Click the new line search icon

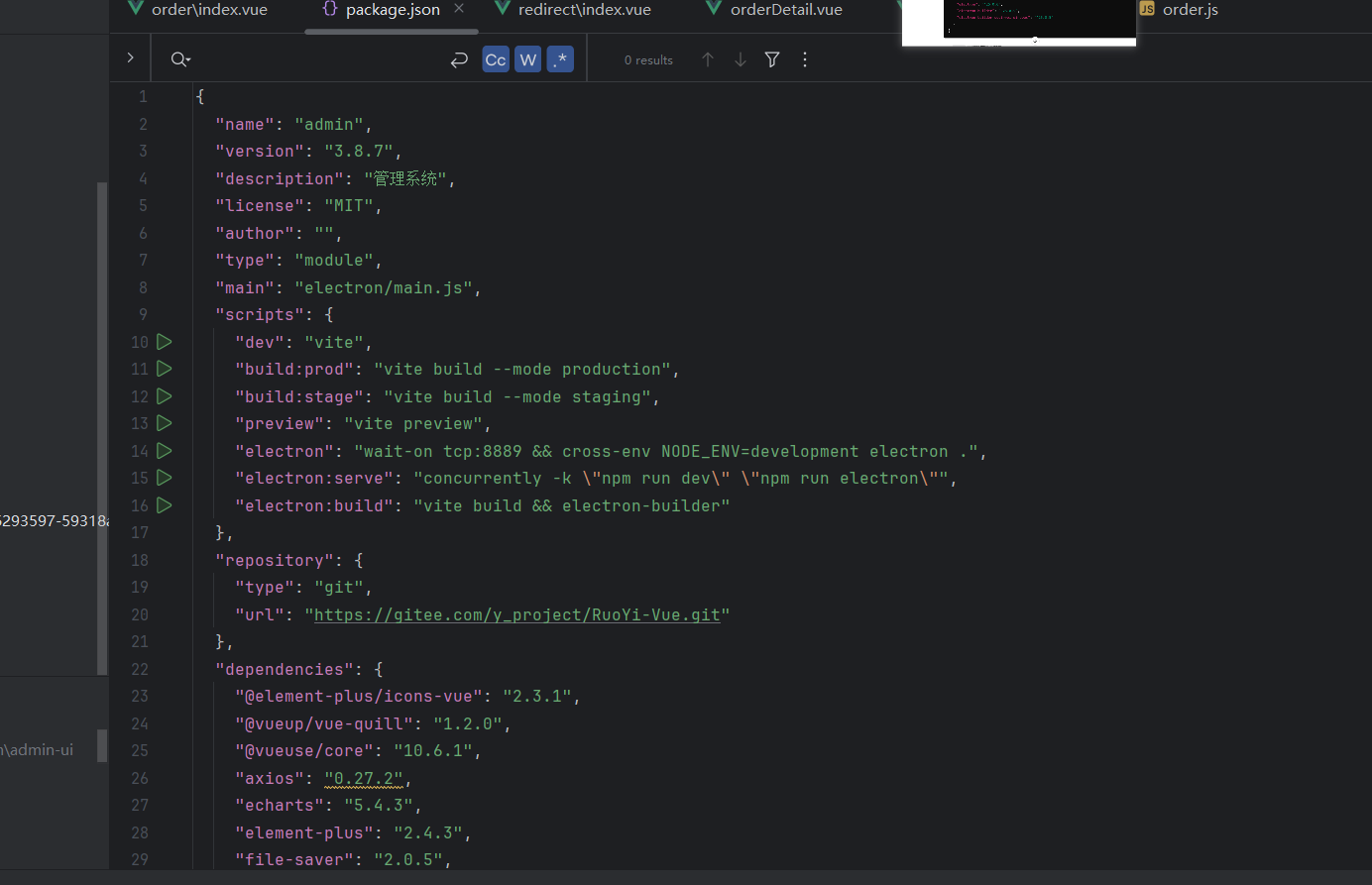459,60
